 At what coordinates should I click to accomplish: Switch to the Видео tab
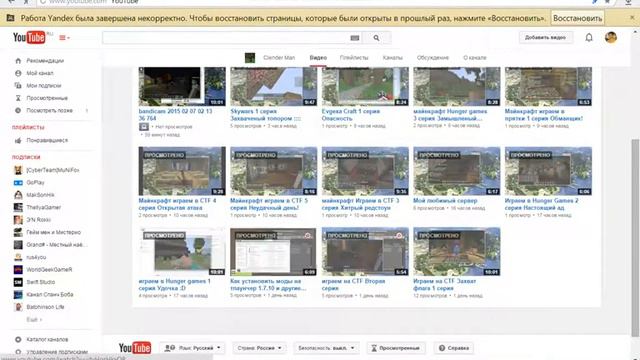pos(318,58)
